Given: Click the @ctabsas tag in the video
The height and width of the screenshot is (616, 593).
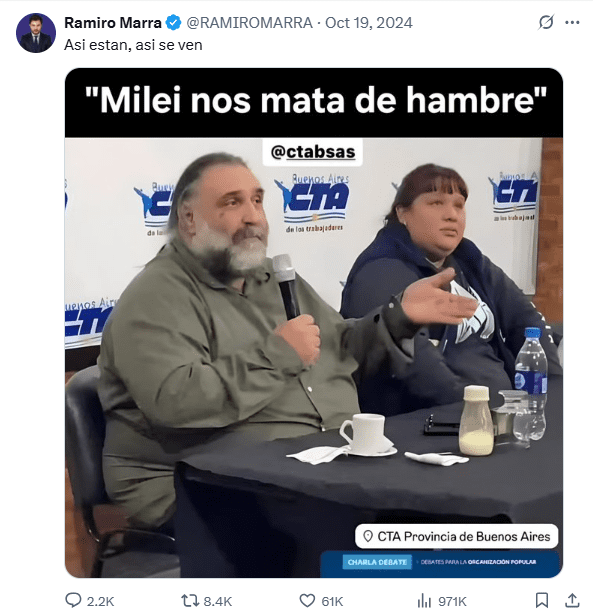Looking at the screenshot, I should 313,152.
